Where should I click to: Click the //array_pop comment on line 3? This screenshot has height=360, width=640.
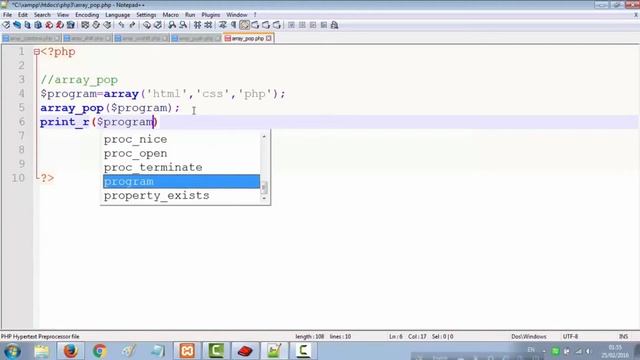tap(79, 80)
